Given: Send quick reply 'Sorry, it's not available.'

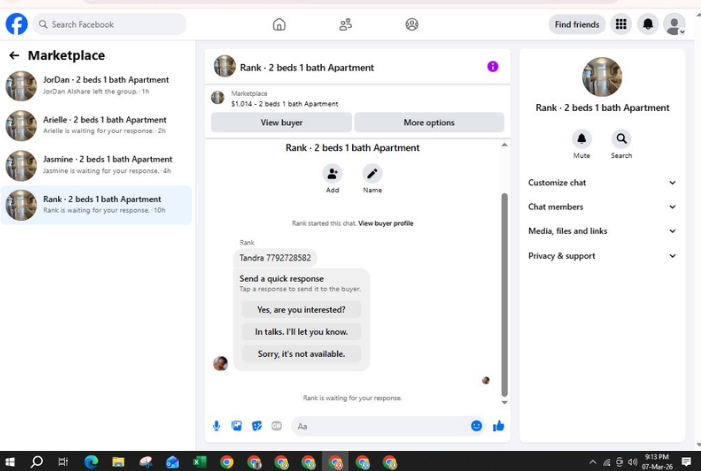Looking at the screenshot, I should point(301,354).
